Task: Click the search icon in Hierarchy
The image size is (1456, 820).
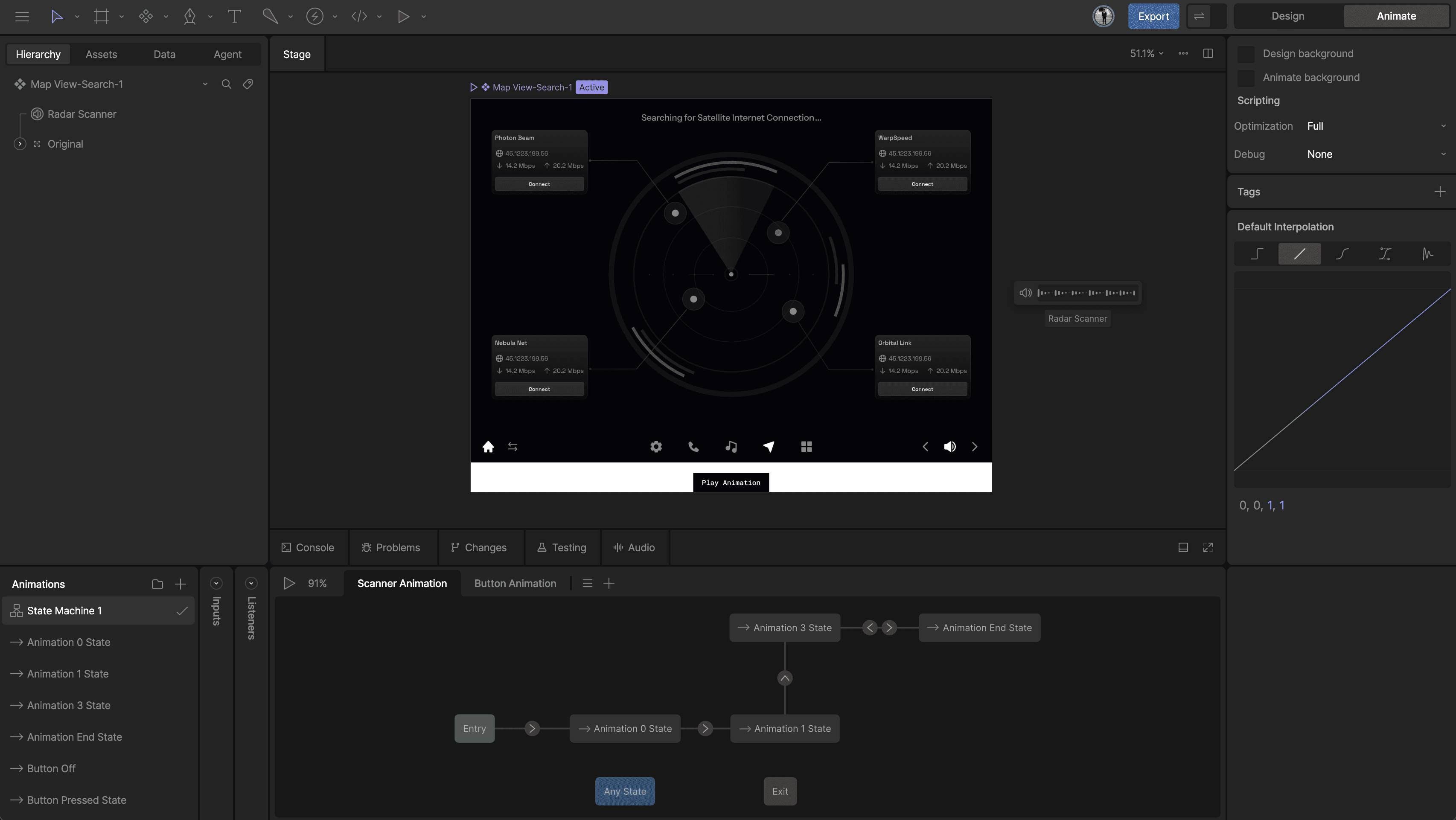Action: click(x=226, y=84)
